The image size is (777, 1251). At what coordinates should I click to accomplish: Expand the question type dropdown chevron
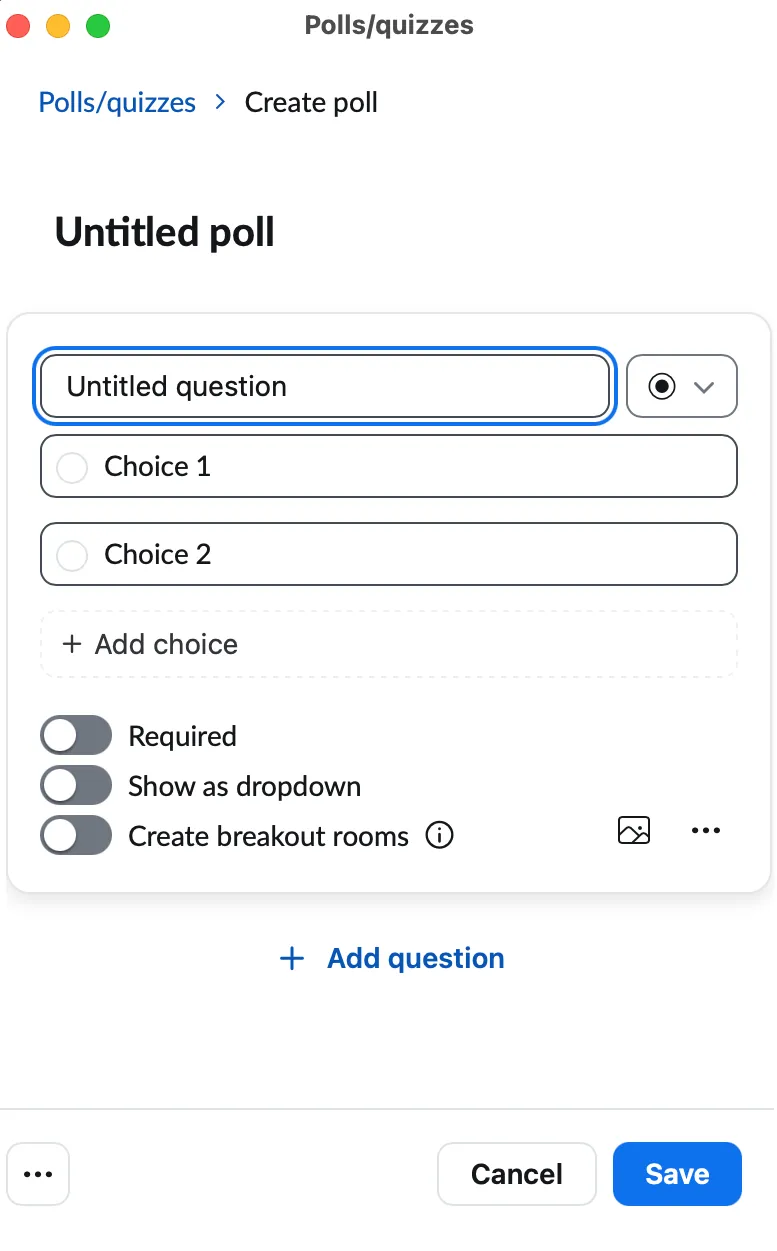[x=705, y=386]
